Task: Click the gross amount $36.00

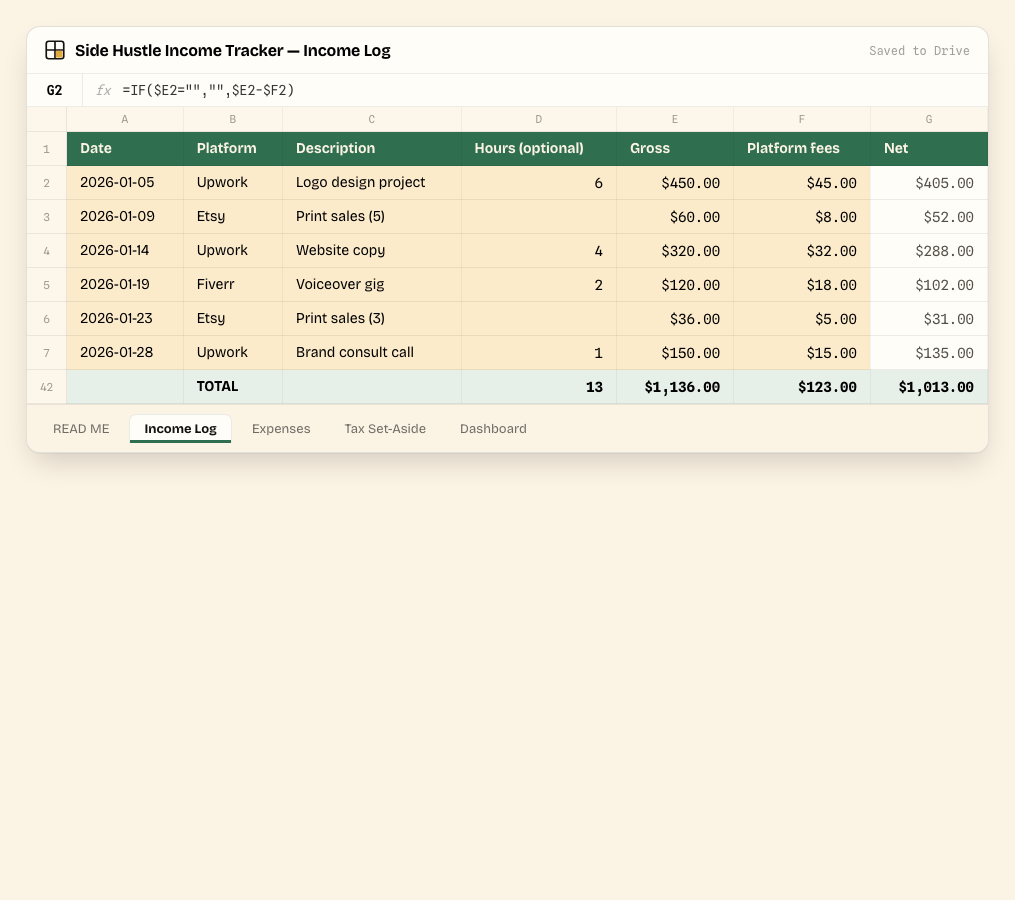Action: [675, 319]
